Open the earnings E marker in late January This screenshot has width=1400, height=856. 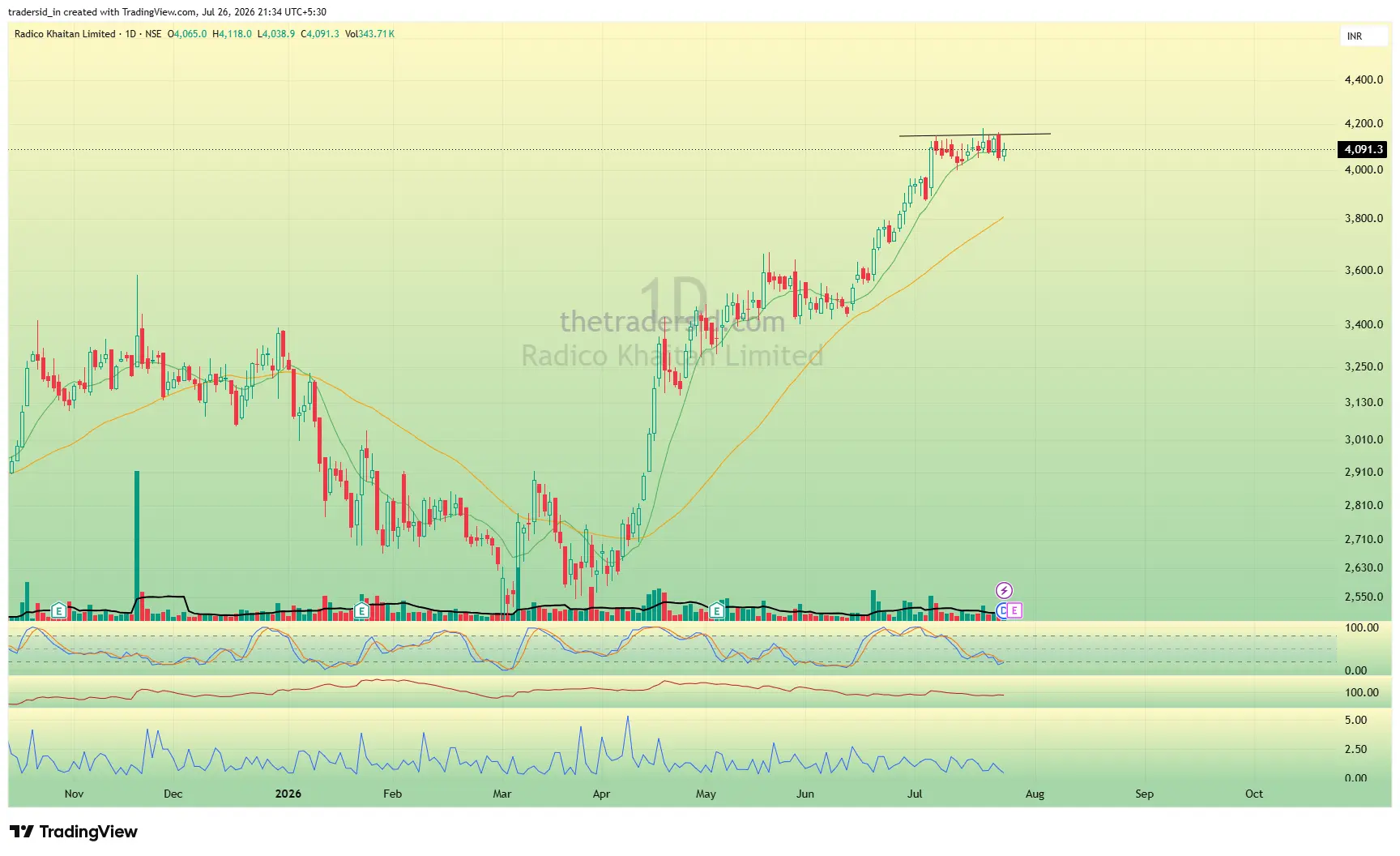[x=361, y=610]
